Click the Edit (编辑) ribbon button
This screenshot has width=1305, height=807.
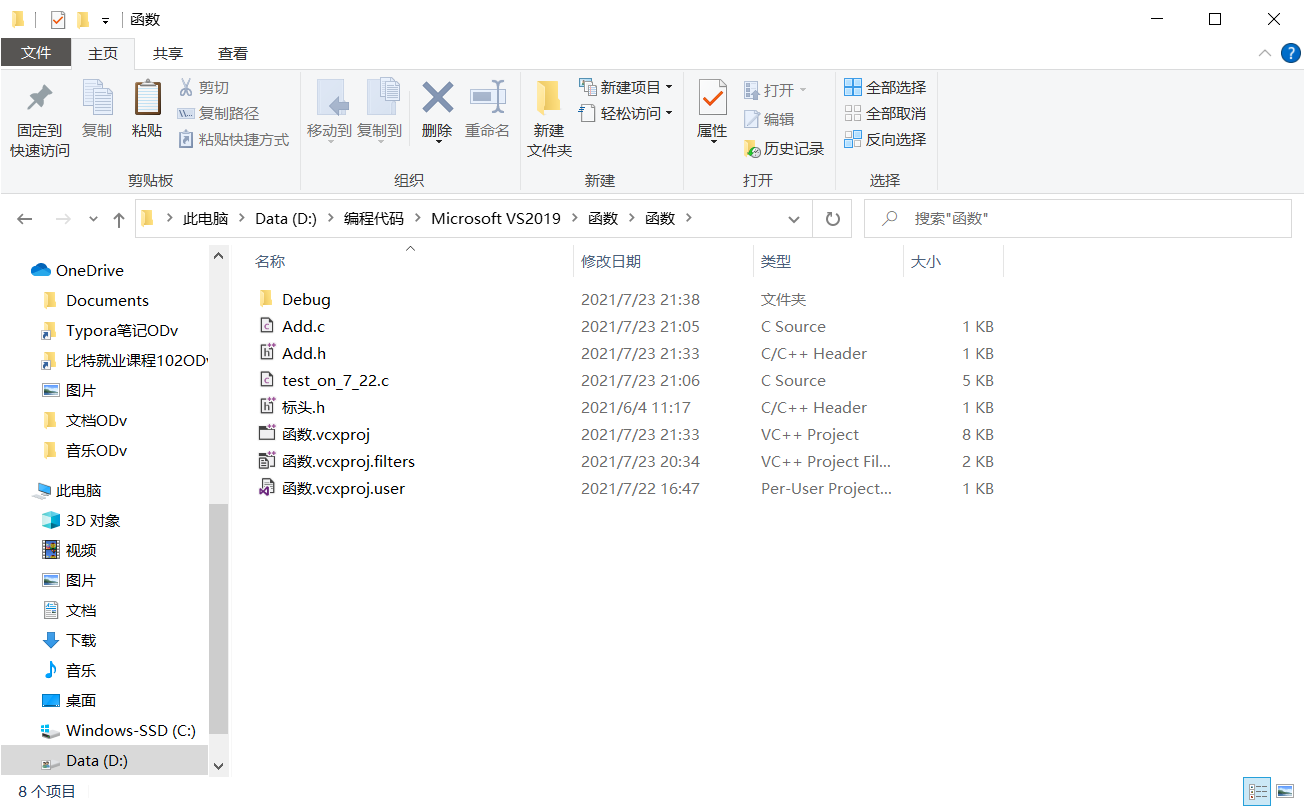(x=769, y=119)
